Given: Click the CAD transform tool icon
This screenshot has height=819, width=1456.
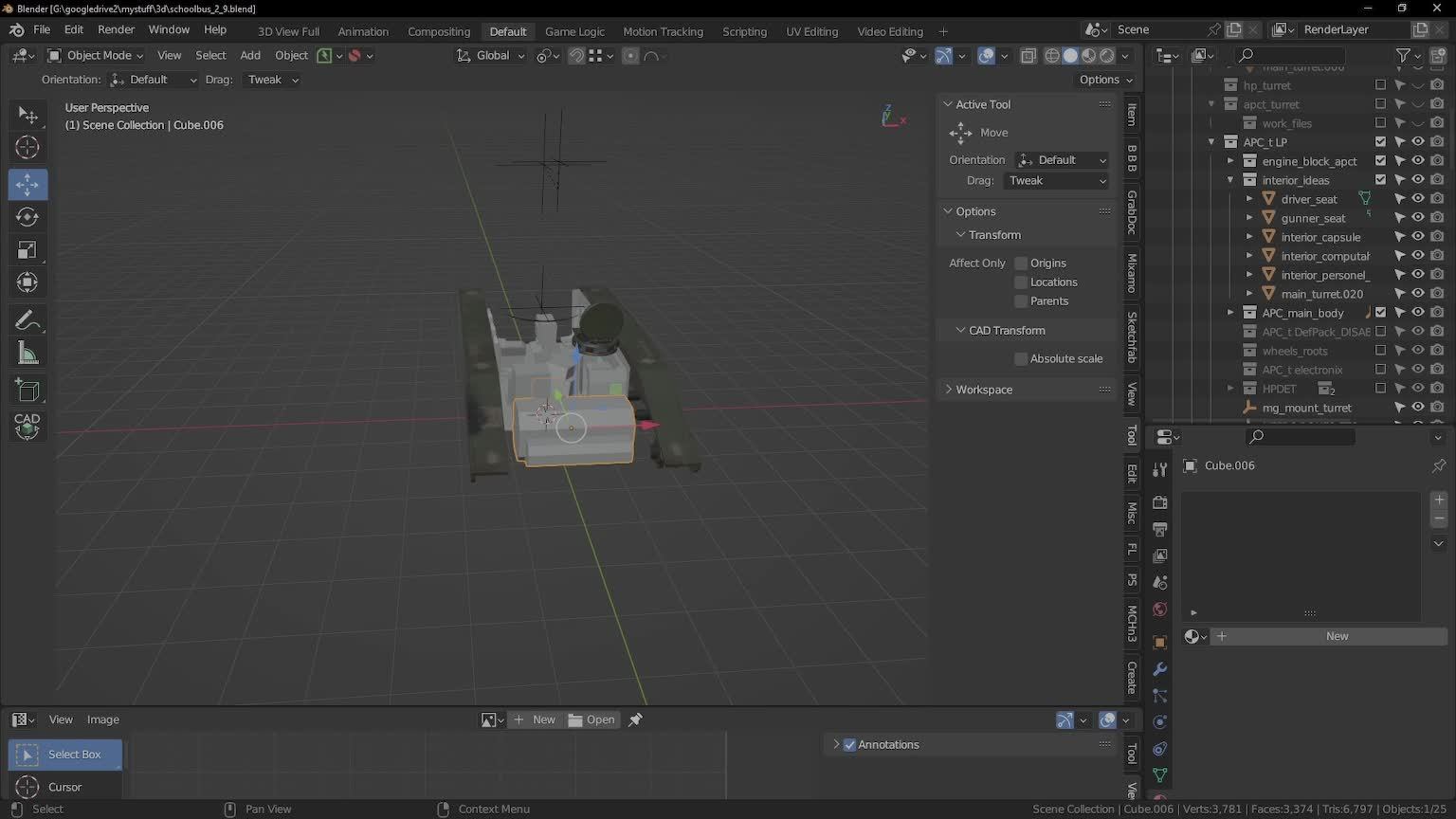Looking at the screenshot, I should (x=27, y=426).
